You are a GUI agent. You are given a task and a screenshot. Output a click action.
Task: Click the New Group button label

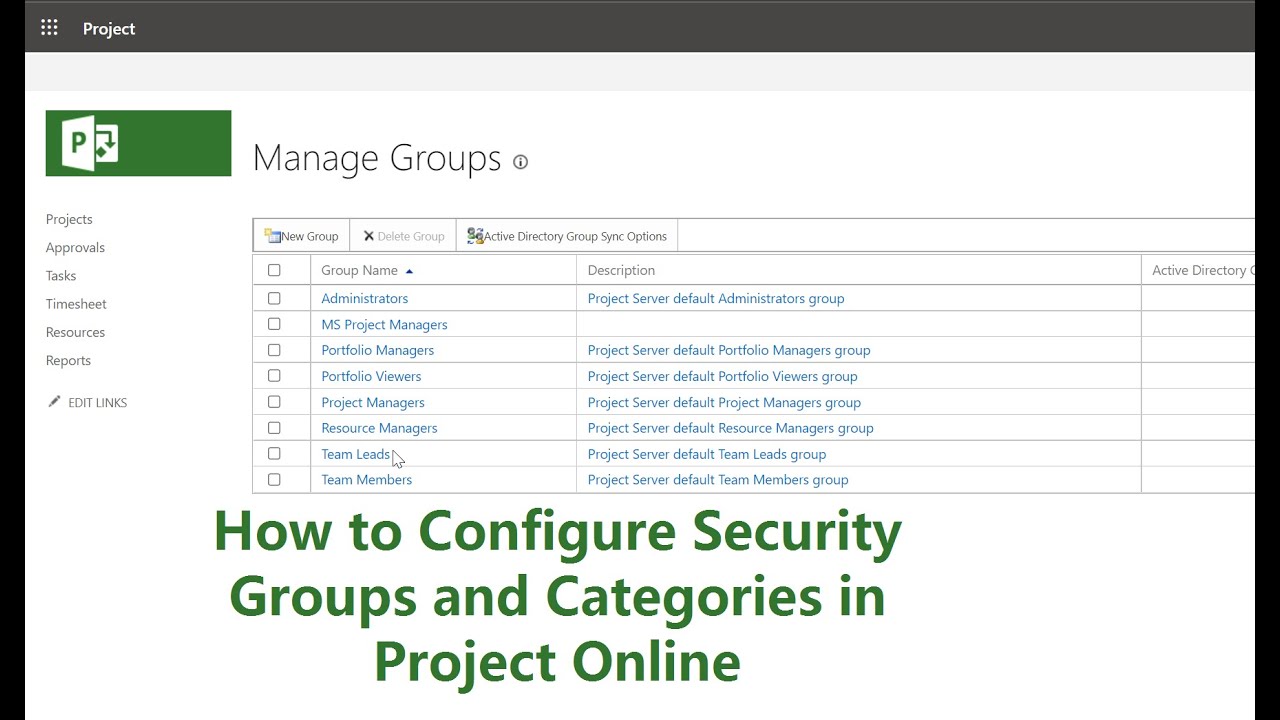point(309,237)
